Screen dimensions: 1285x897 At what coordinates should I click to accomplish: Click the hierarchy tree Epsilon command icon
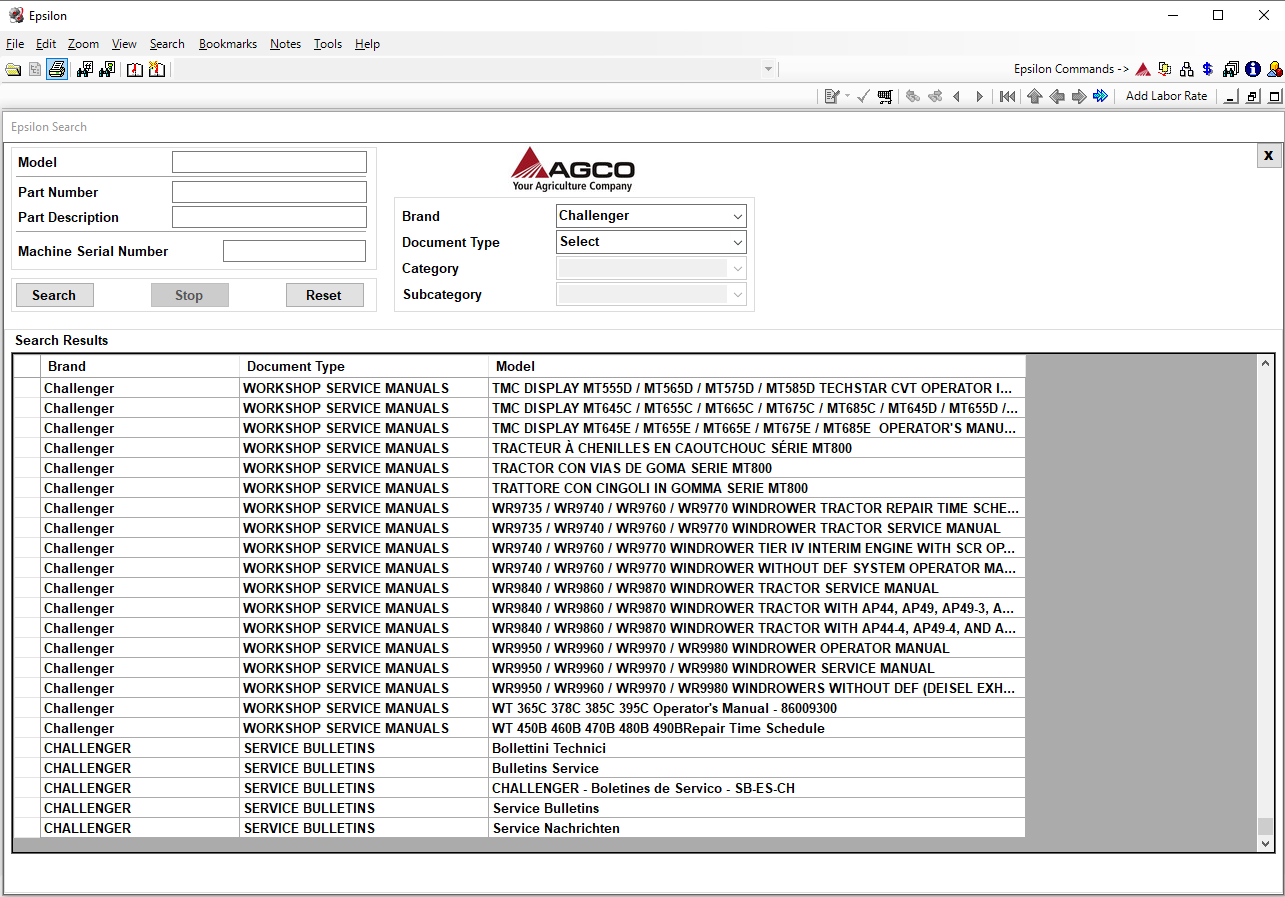point(1187,69)
